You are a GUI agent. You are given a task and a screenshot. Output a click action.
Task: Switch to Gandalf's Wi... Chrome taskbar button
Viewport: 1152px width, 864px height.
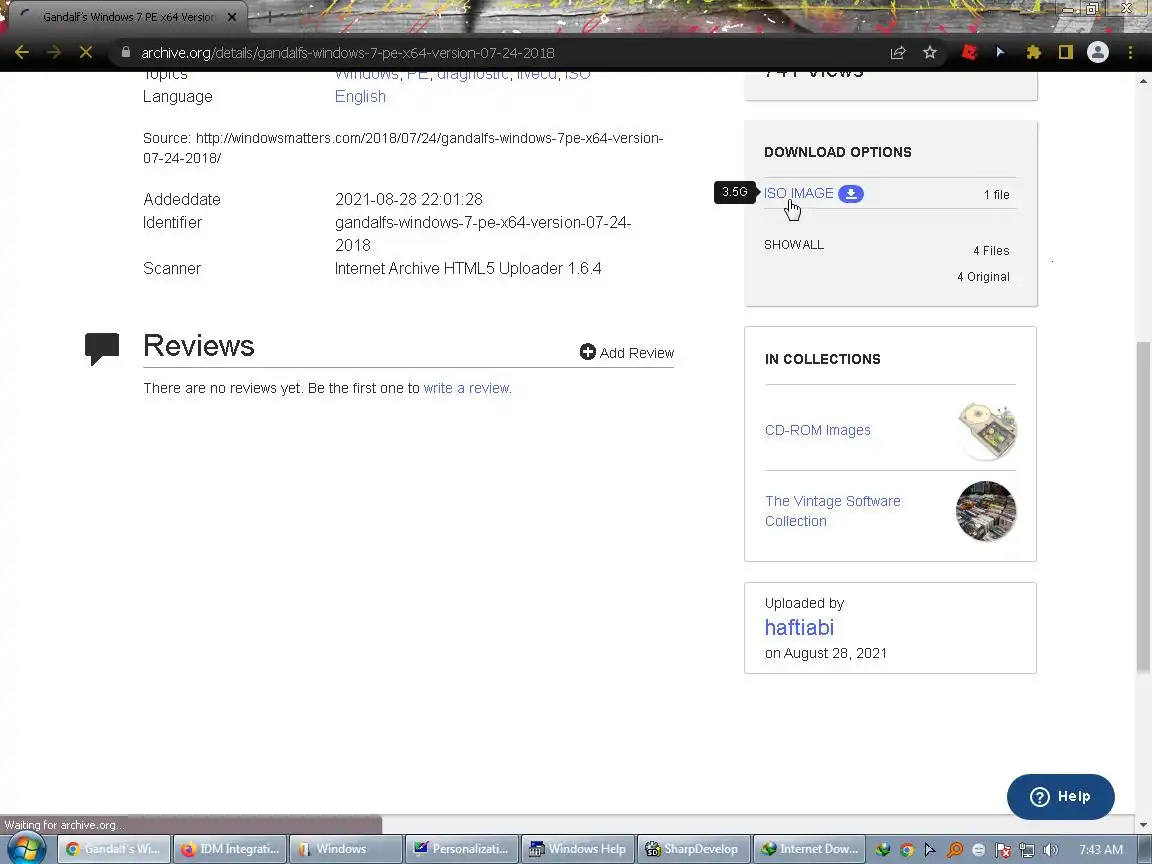pyautogui.click(x=114, y=849)
